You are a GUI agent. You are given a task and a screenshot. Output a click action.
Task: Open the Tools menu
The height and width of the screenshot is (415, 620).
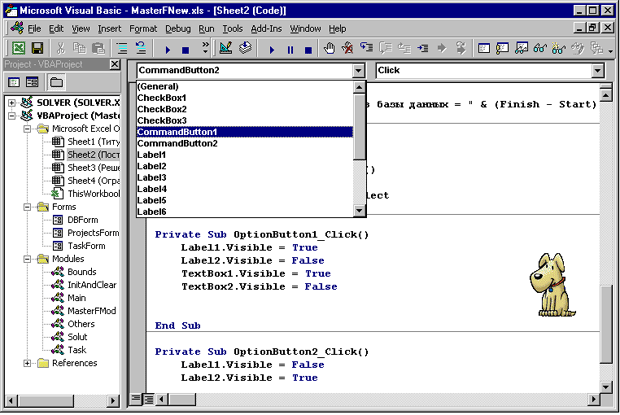pos(232,29)
